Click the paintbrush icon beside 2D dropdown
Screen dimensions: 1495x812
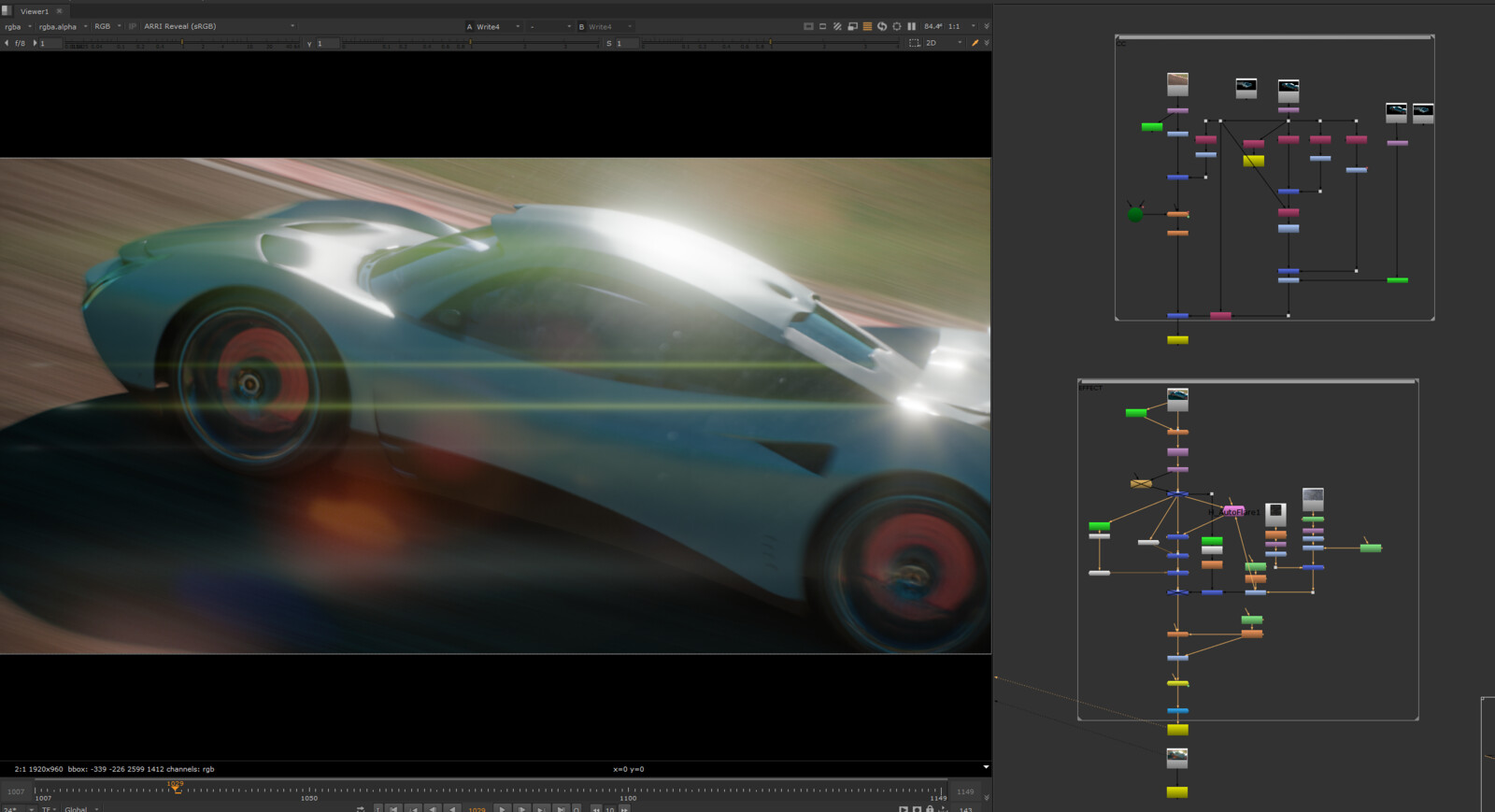tap(975, 43)
